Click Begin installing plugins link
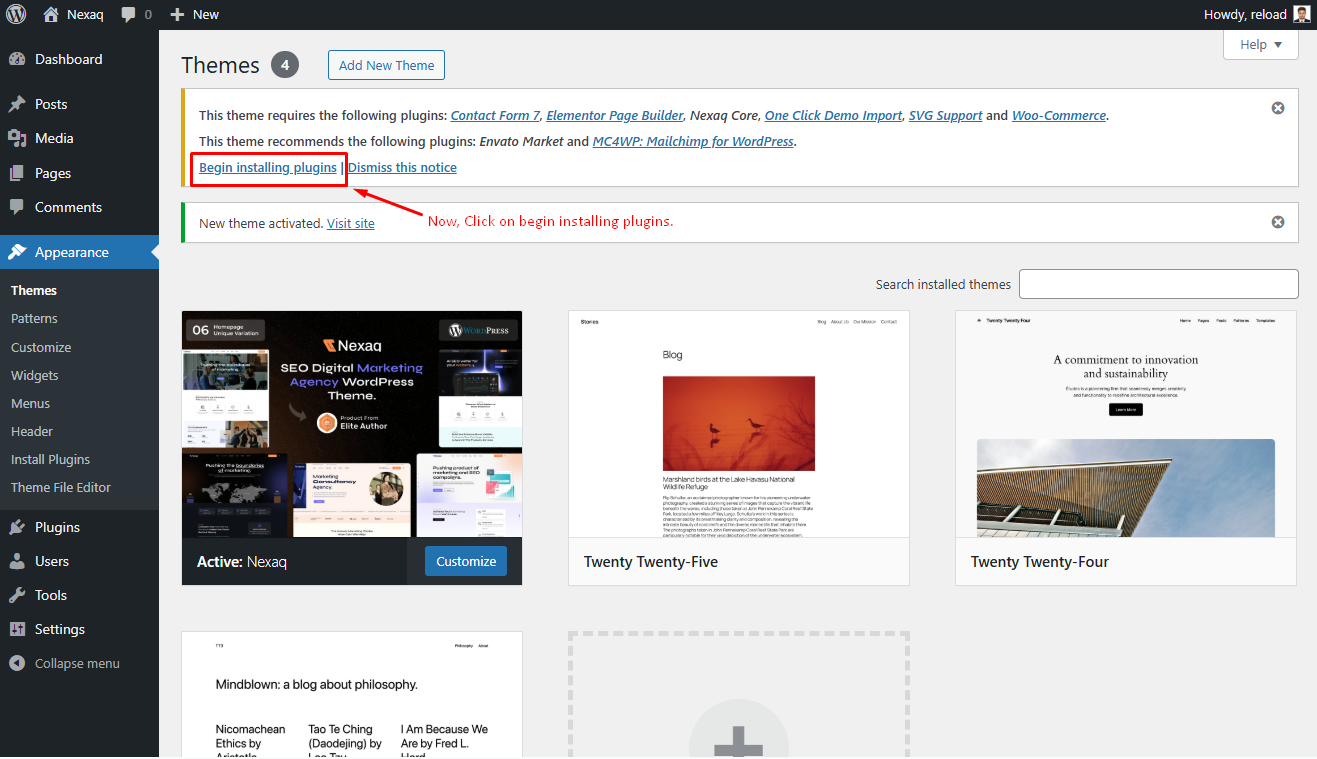This screenshot has height=759, width=1317. [268, 167]
